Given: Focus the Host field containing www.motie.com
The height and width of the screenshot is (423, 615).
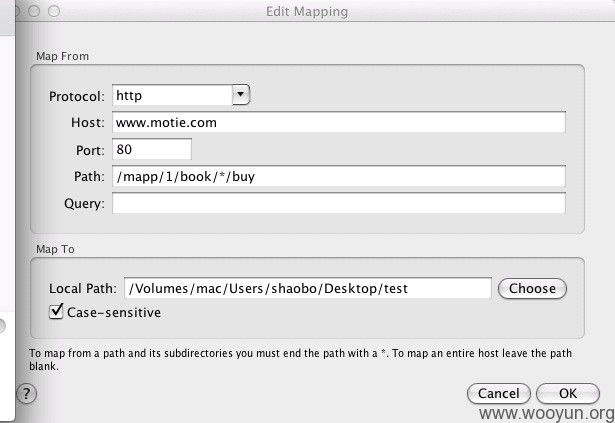Looking at the screenshot, I should coord(339,122).
